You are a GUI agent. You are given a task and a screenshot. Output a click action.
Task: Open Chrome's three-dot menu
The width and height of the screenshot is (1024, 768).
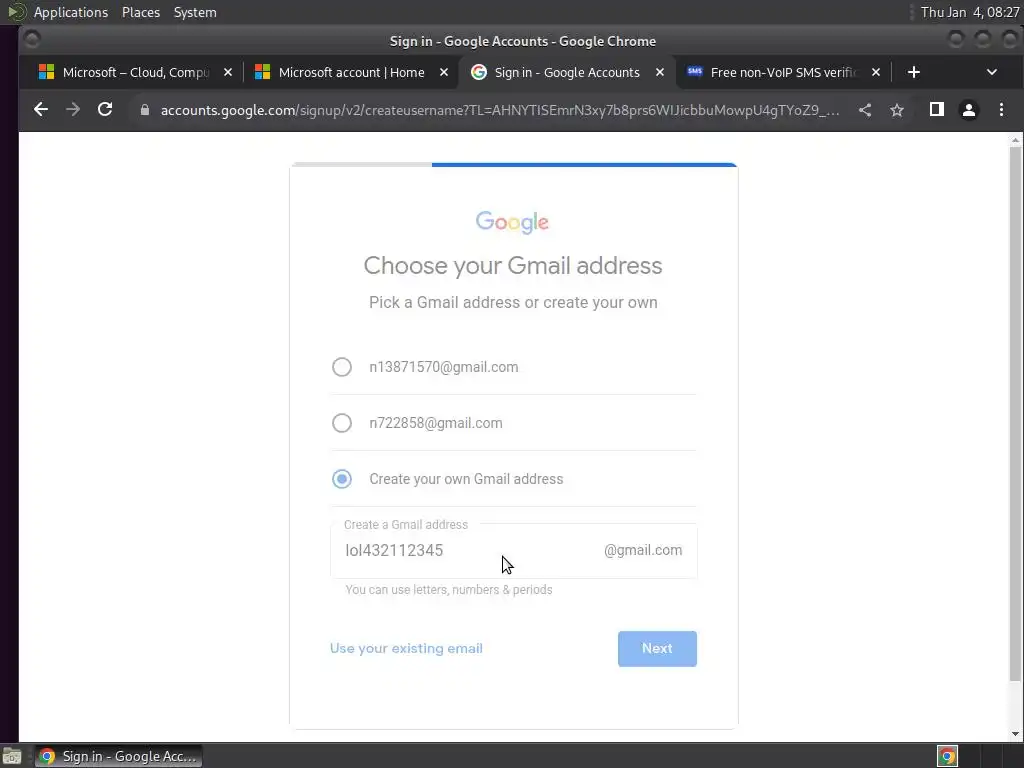[1001, 110]
